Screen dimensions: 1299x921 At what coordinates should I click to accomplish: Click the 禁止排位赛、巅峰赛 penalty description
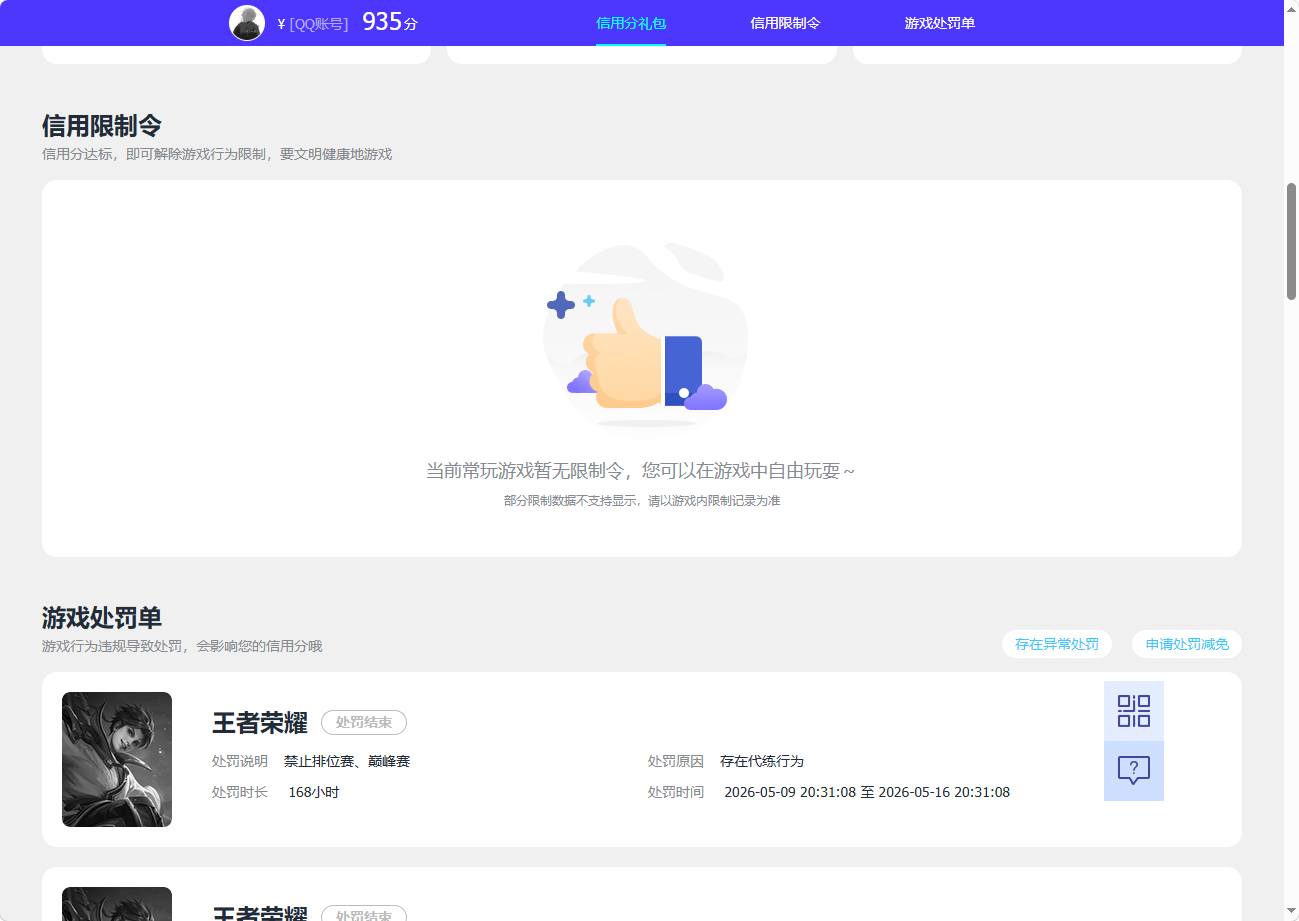coord(347,761)
